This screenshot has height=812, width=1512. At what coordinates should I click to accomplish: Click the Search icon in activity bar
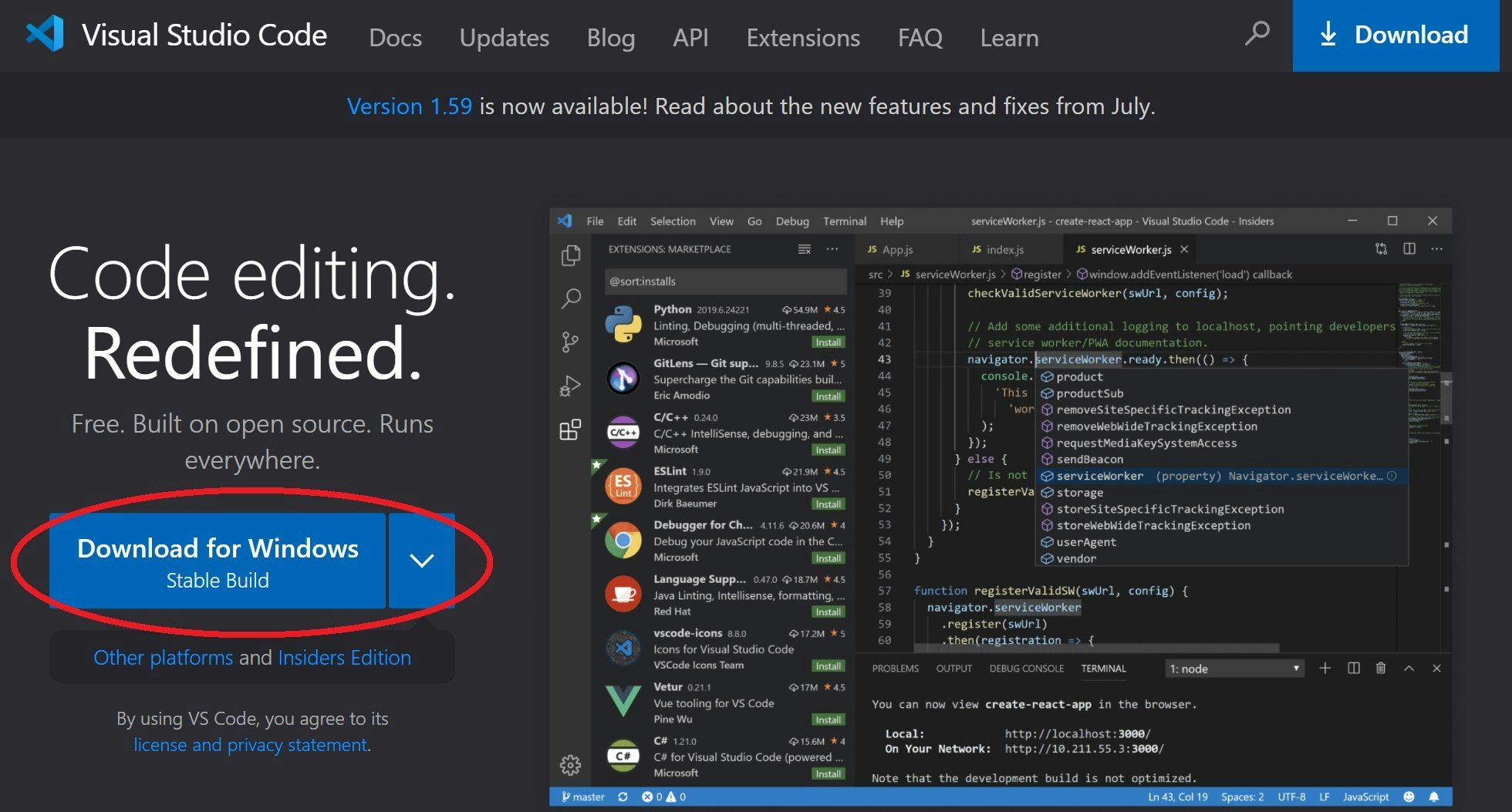coord(571,298)
